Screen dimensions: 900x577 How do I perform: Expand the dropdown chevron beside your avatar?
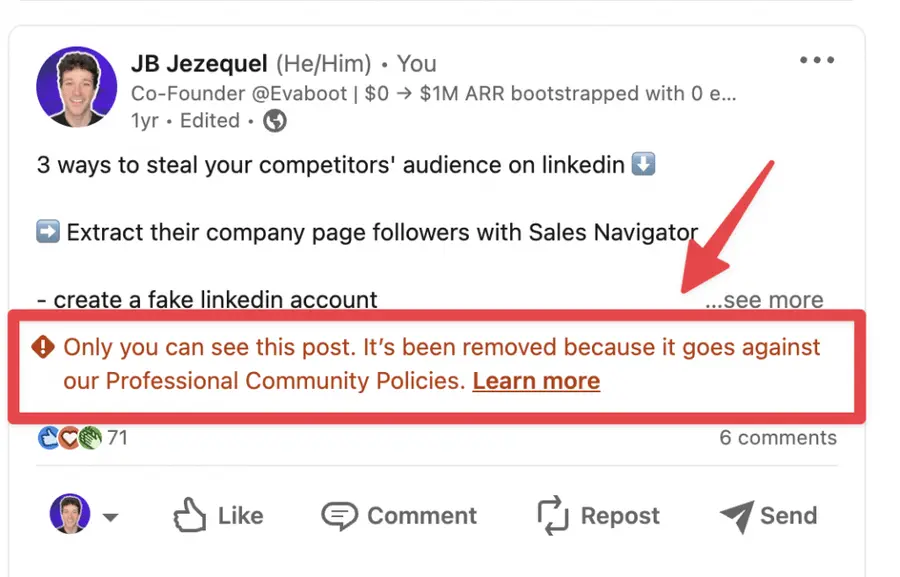[111, 518]
